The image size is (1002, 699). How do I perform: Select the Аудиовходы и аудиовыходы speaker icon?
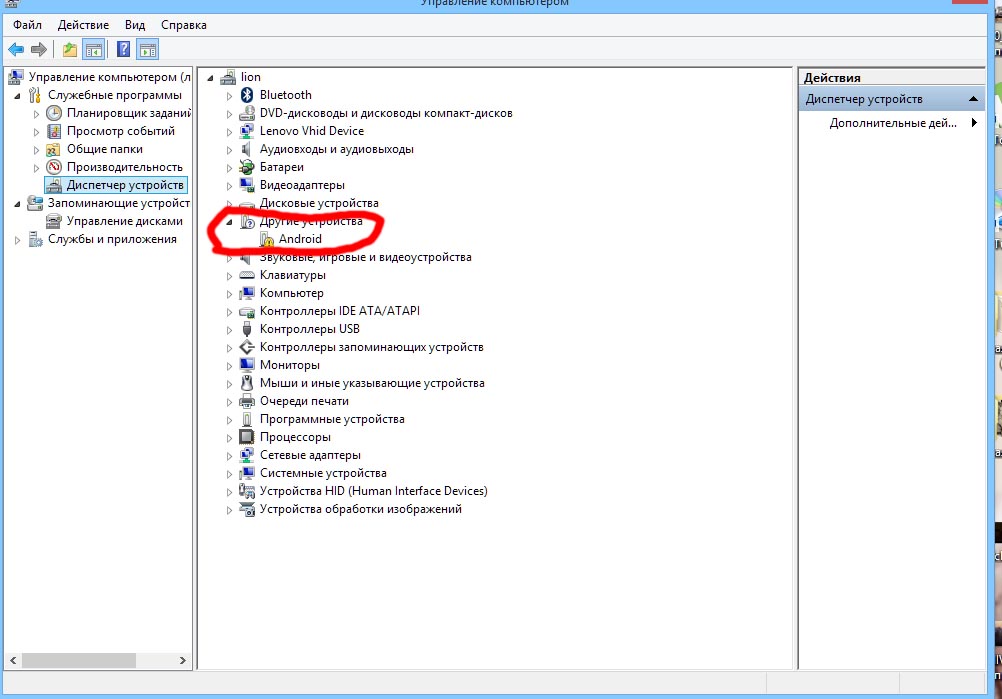tap(247, 149)
